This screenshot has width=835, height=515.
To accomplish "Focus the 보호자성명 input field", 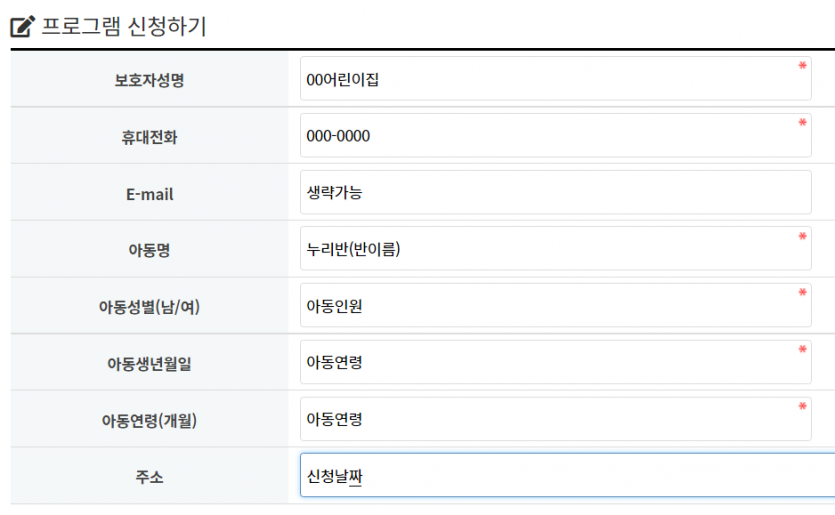I will [555, 78].
